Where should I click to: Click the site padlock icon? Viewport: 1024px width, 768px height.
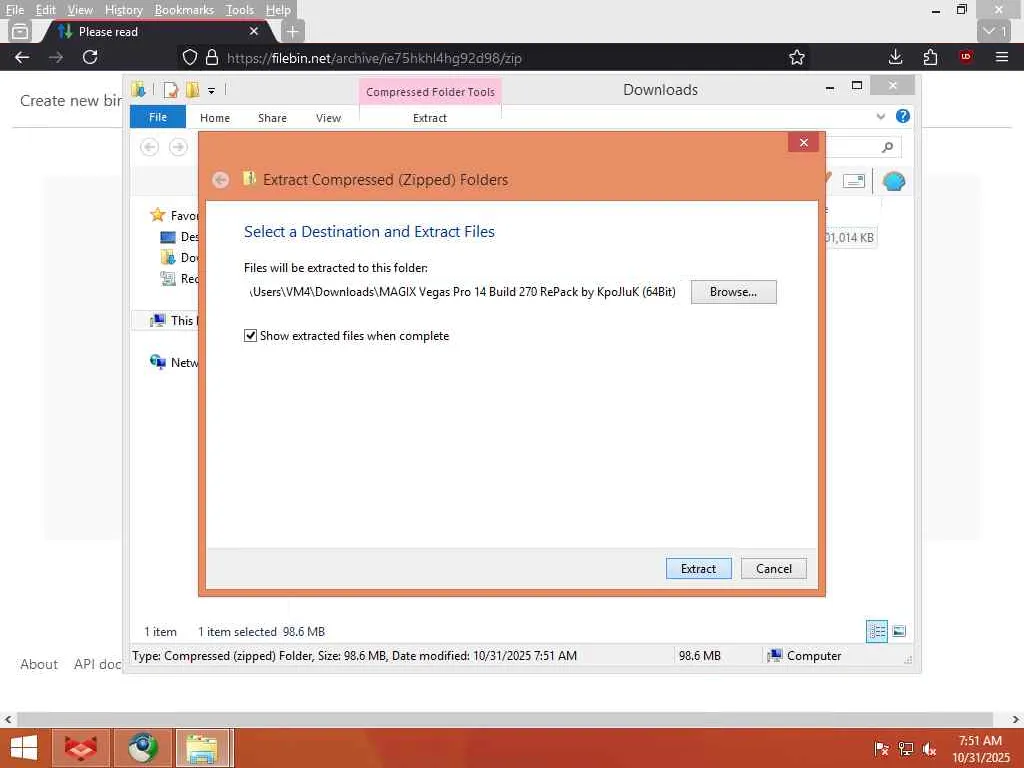212,57
